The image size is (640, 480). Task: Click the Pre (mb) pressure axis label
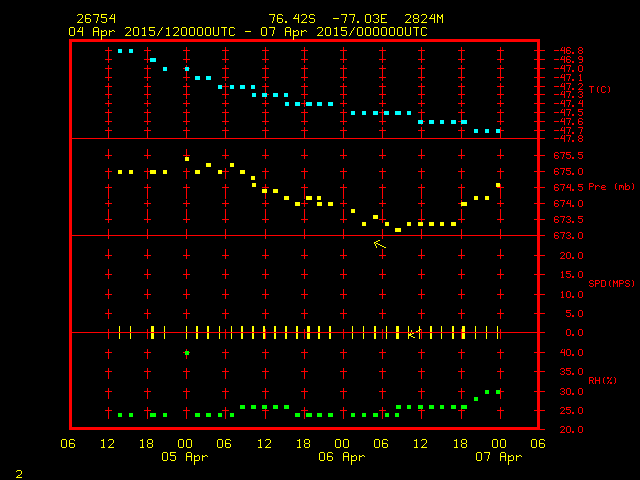click(x=611, y=187)
